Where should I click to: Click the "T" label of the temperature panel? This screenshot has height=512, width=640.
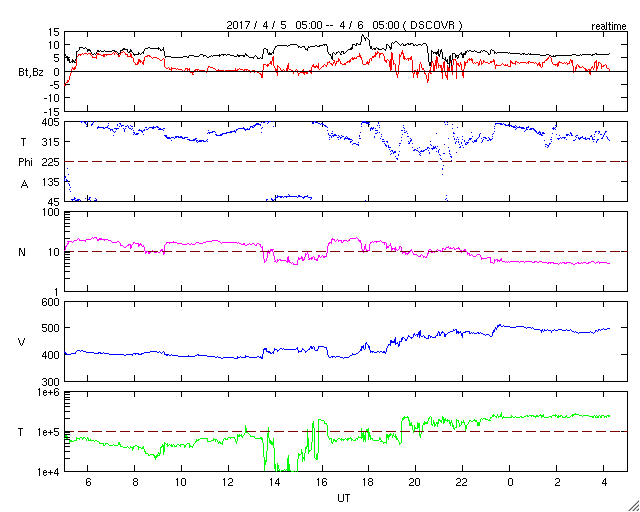coord(22,432)
